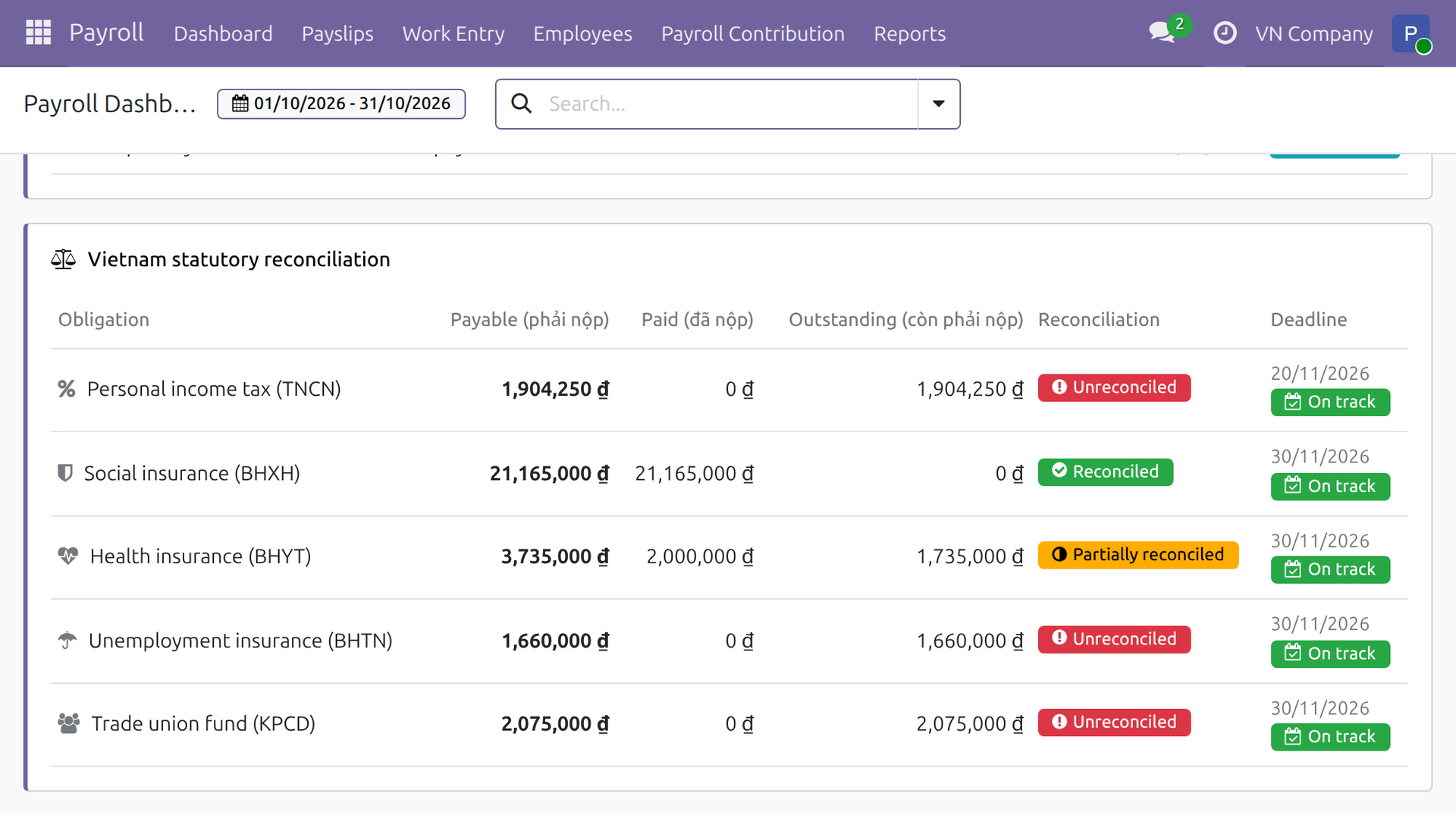
Task: Click Unreconciled badge for Unemployment insurance
Action: (x=1114, y=639)
